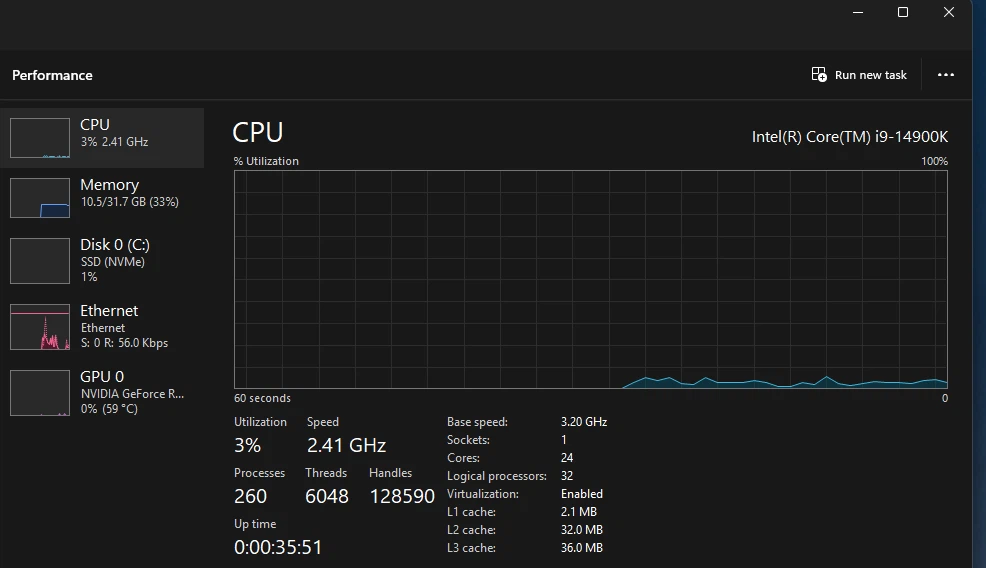Click the GPU 0 mini graph thumbnail
Screen dimensions: 986x568
click(x=40, y=393)
